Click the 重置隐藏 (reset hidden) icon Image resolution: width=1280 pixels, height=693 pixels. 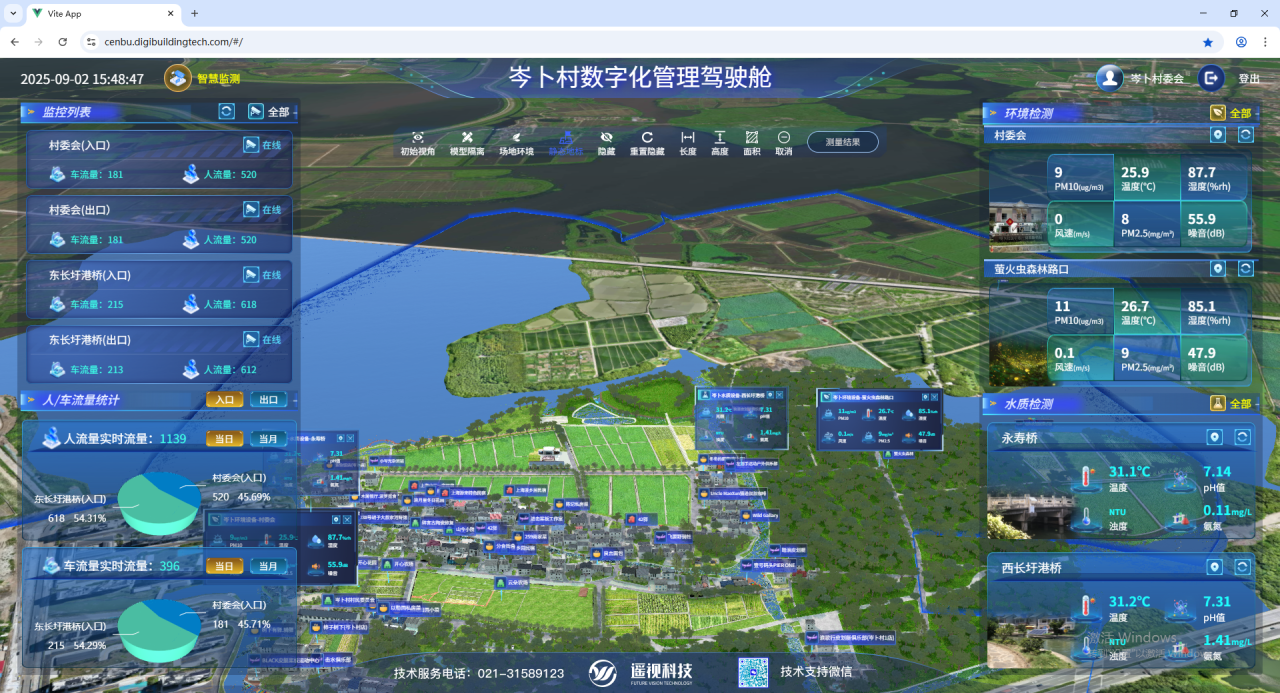click(647, 138)
